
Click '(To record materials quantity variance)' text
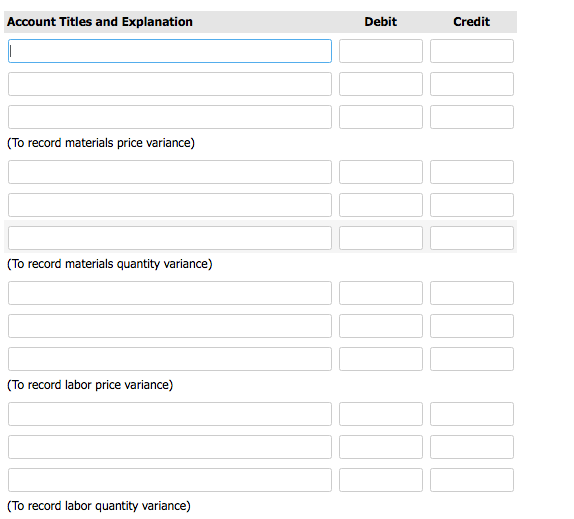[x=110, y=264]
